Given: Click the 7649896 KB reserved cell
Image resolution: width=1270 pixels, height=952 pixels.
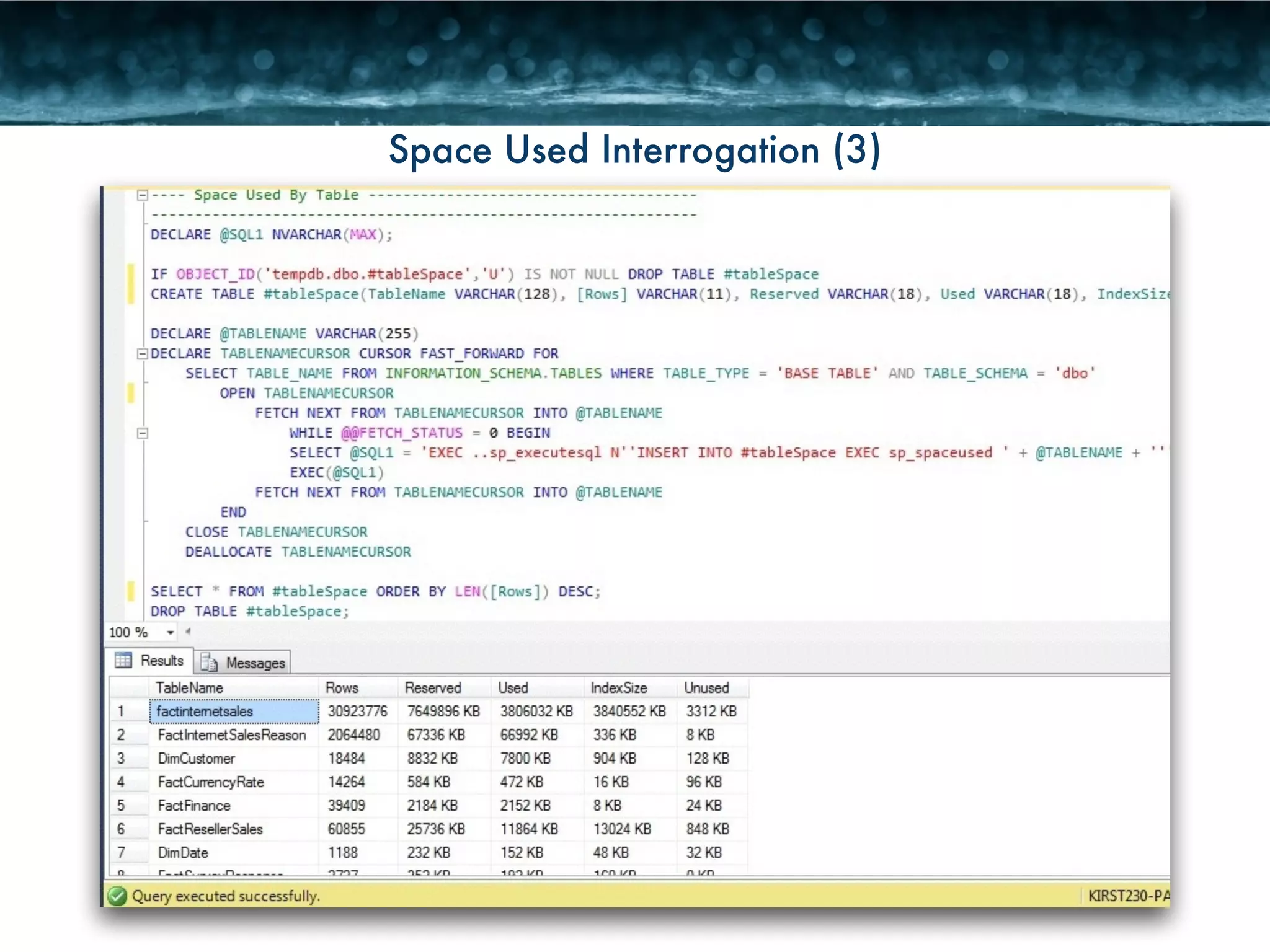Looking at the screenshot, I should click(x=444, y=712).
